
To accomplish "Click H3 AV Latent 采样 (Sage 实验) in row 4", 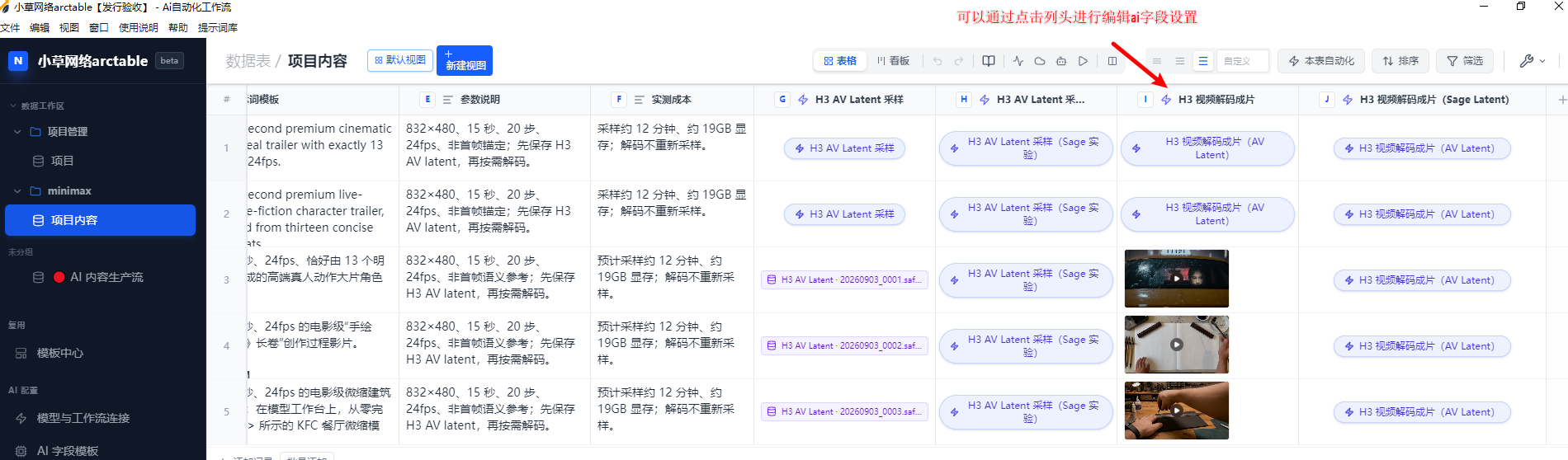I will pos(1026,346).
